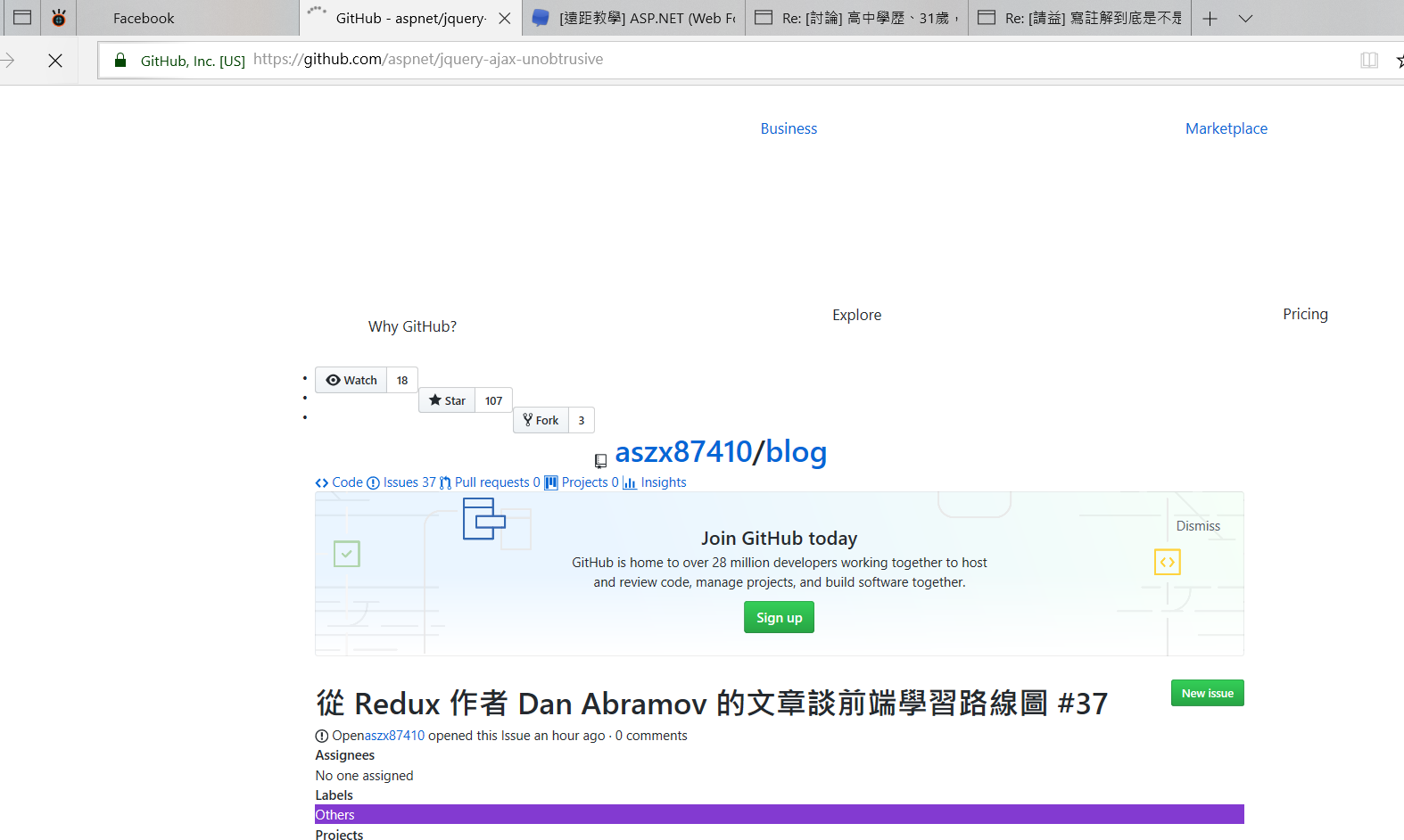Click the tab preview icon at far left
The image size is (1404, 840).
pos(22,17)
